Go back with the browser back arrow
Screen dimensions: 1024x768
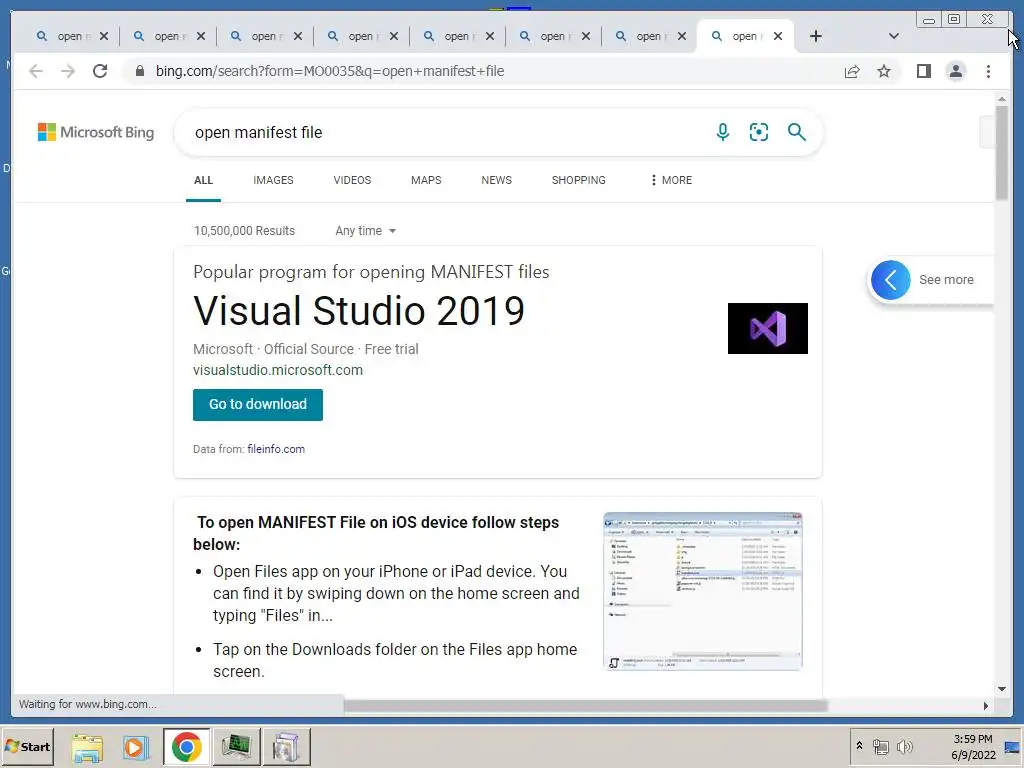(36, 71)
